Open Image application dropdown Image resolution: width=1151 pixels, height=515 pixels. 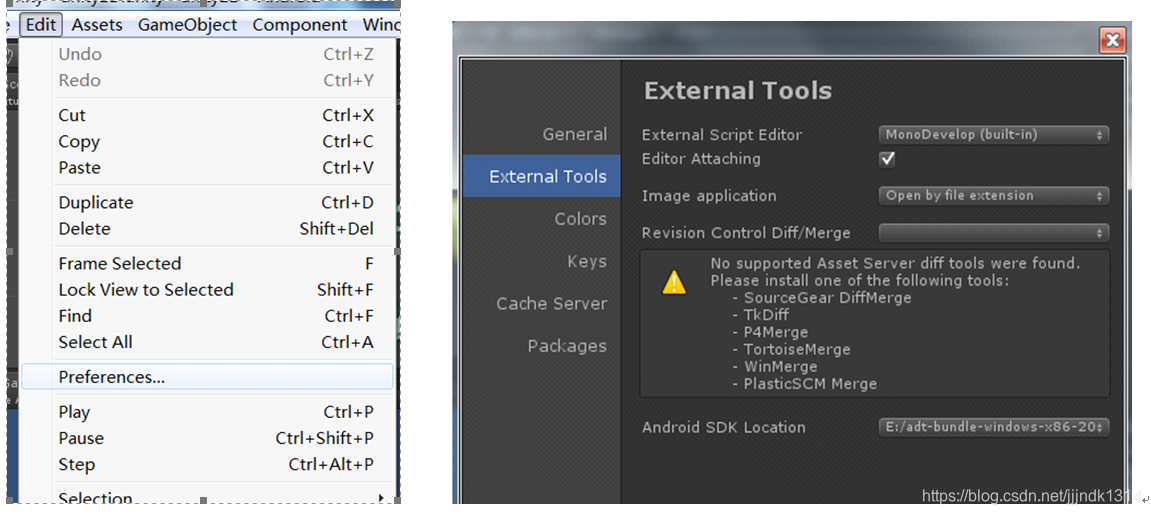pos(994,196)
